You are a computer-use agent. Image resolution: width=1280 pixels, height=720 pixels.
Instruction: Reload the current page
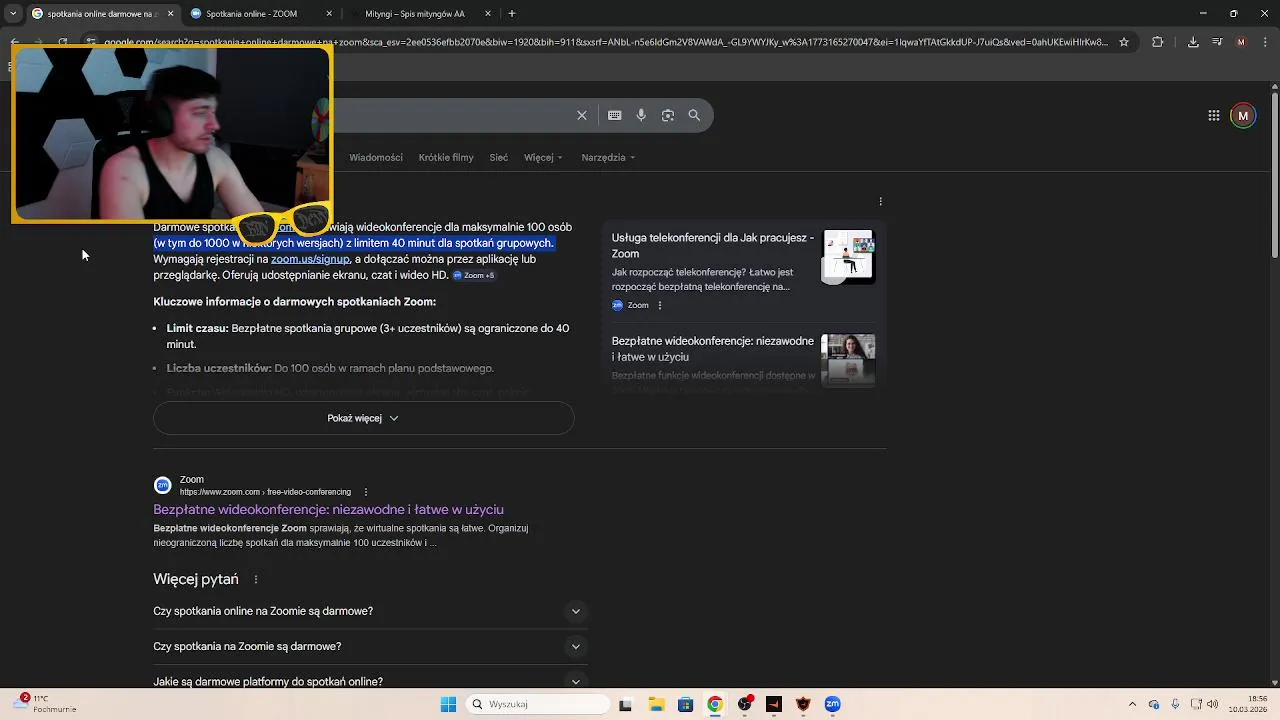[x=63, y=42]
